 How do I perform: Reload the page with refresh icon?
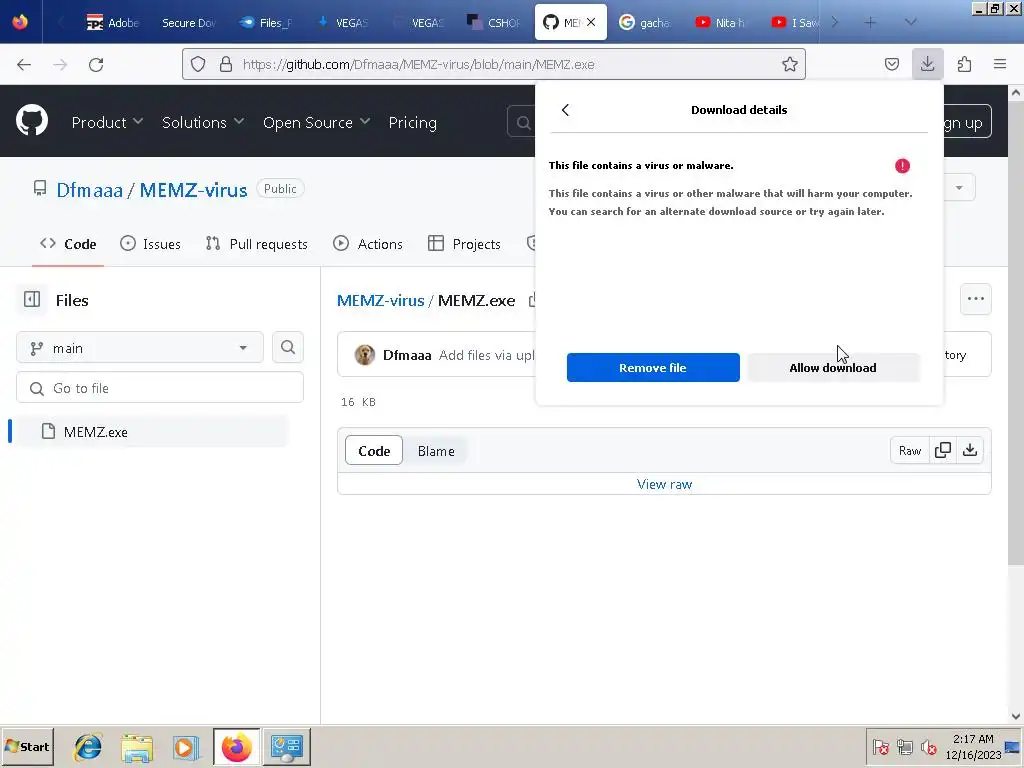coord(96,64)
